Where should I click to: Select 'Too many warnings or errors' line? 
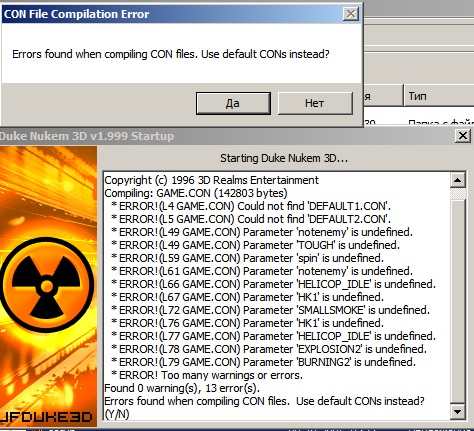click(207, 375)
